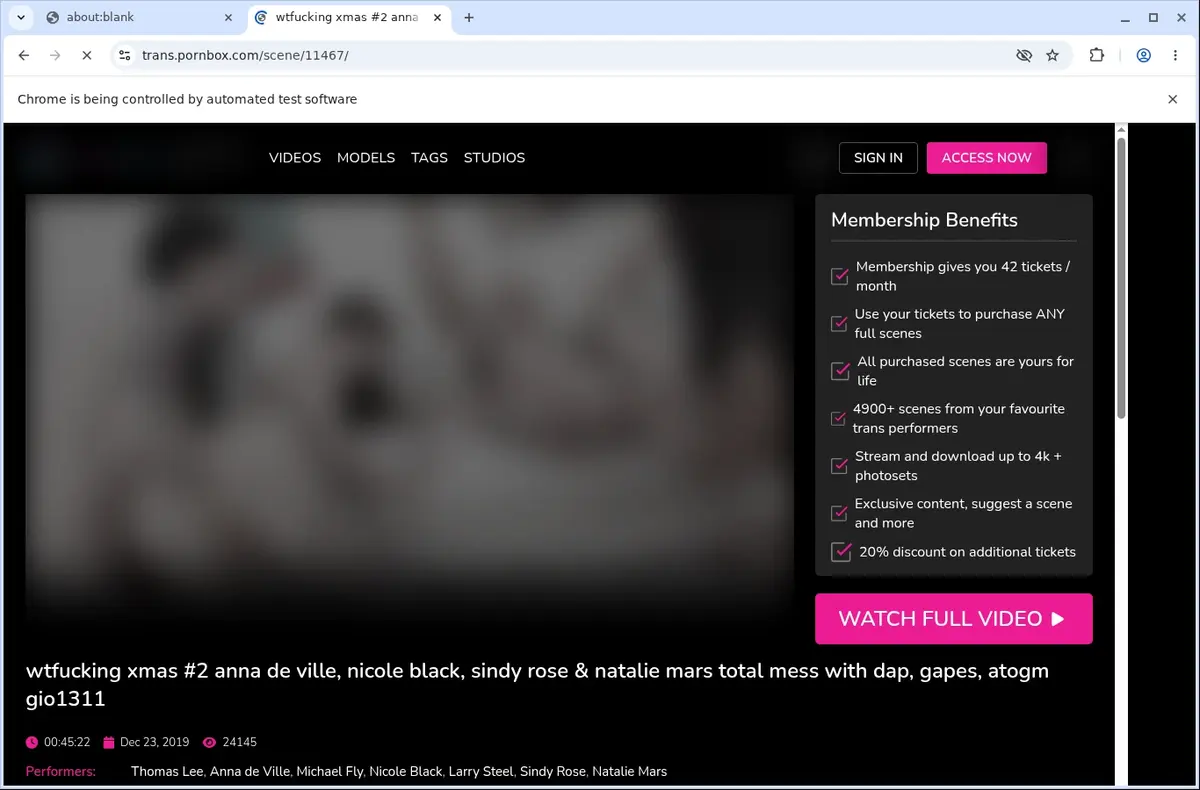Click checkmark beside '42 tickets / month'
The width and height of the screenshot is (1200, 790).
point(840,276)
